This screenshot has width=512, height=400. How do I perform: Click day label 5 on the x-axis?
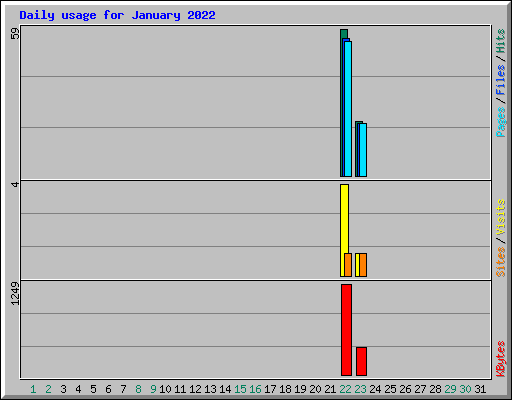[x=93, y=389]
